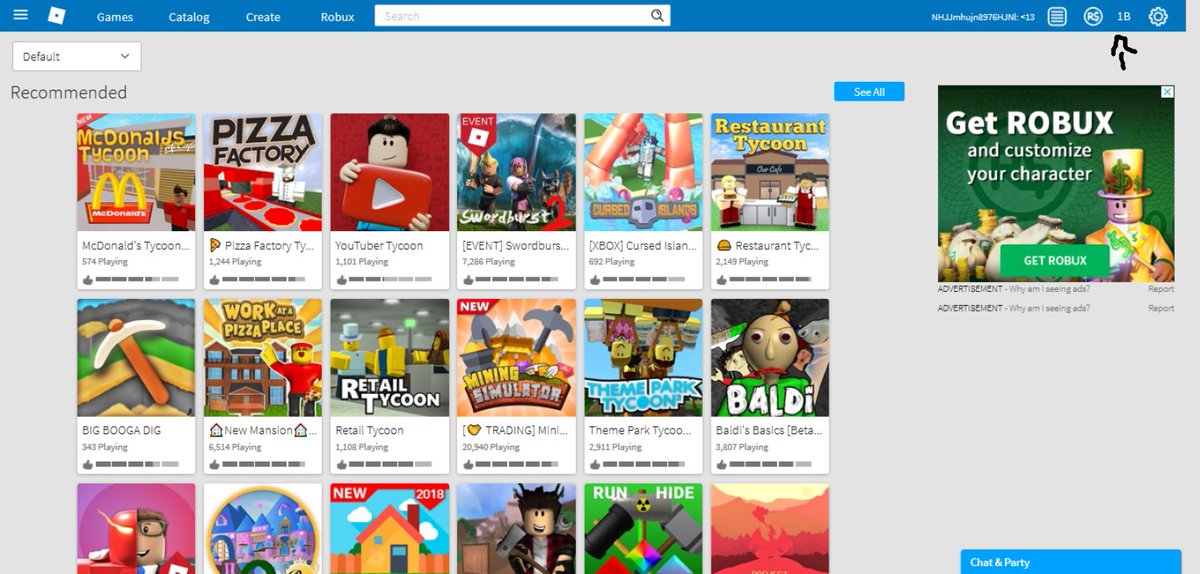The image size is (1200, 574).
Task: Open the NEW 2018 house game thumbnail
Action: [390, 529]
